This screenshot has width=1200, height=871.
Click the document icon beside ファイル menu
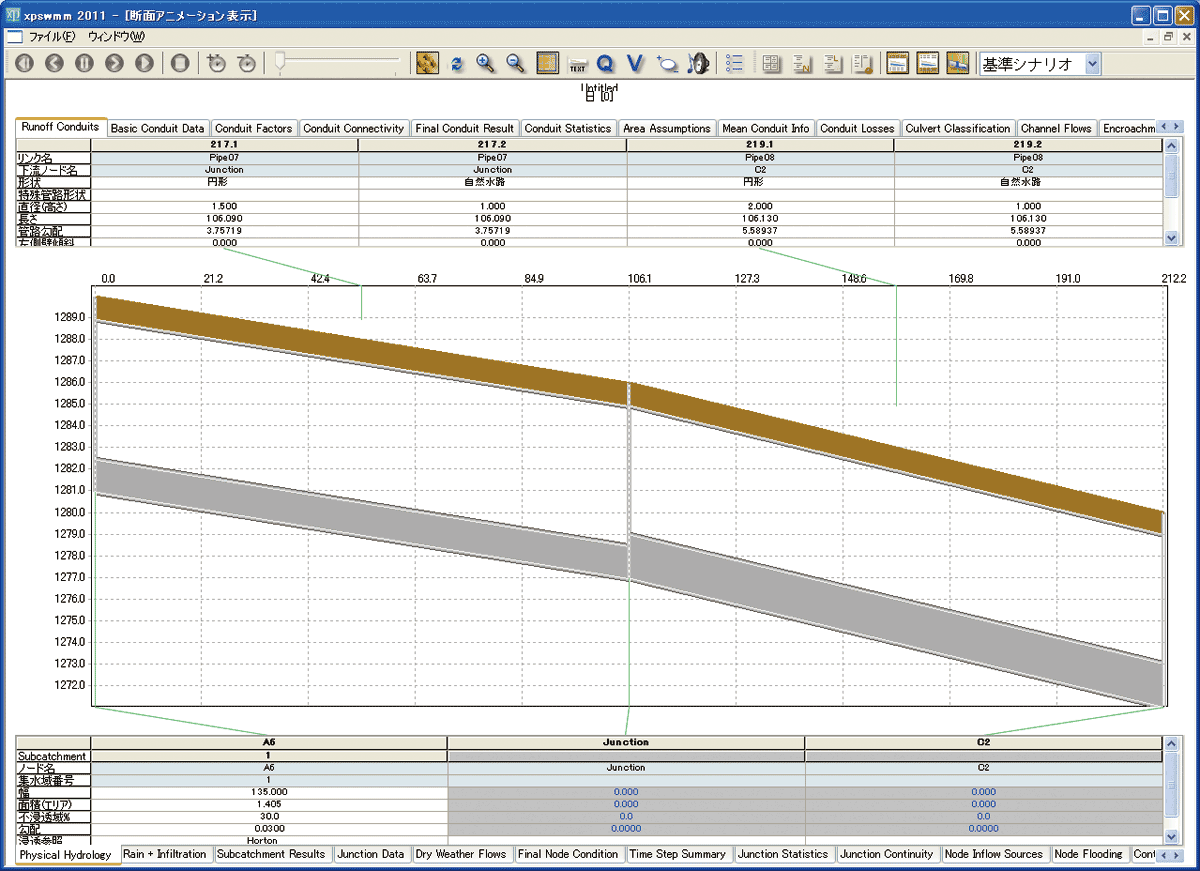14,37
